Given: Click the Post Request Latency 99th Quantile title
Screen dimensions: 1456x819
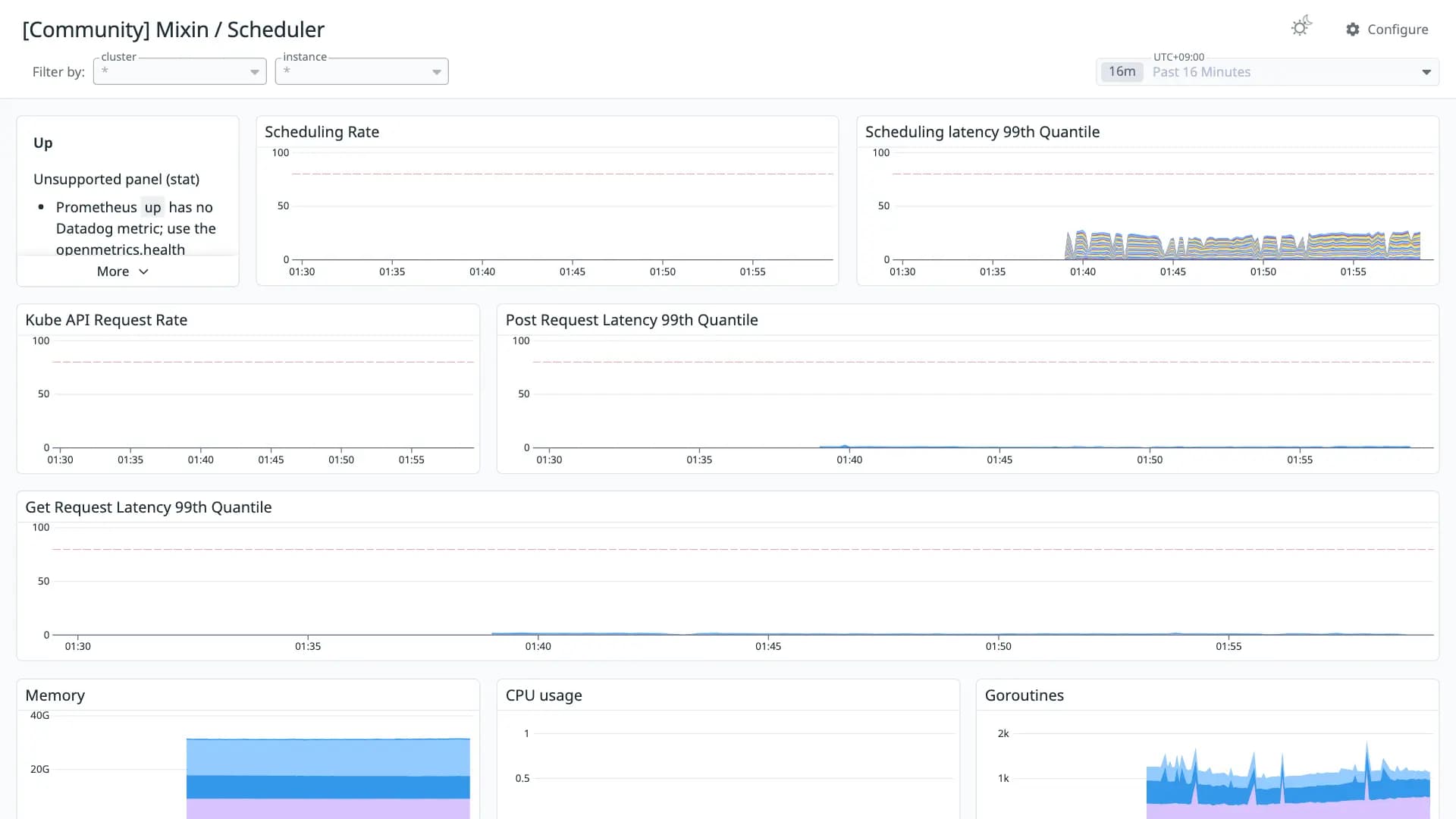Looking at the screenshot, I should pyautogui.click(x=632, y=320).
